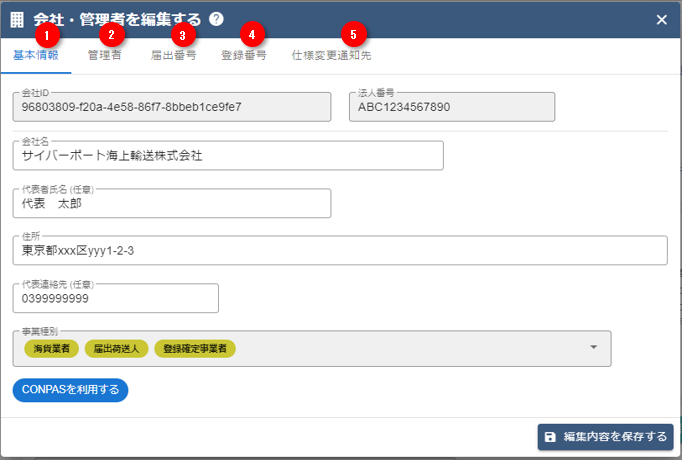Viewport: 682px width, 460px height.
Task: Go to the 登録番号 tab
Action: pyautogui.click(x=243, y=56)
